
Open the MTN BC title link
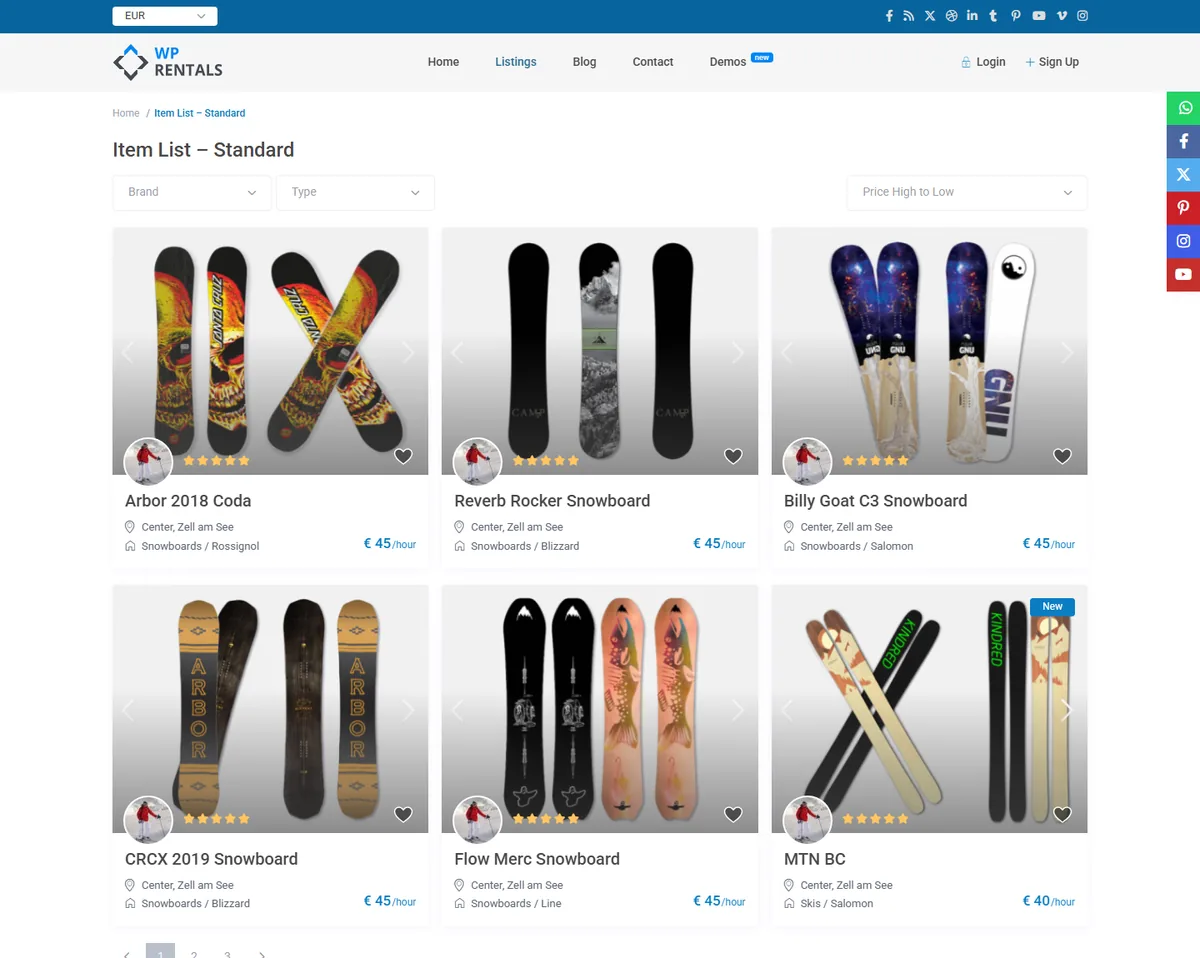815,859
